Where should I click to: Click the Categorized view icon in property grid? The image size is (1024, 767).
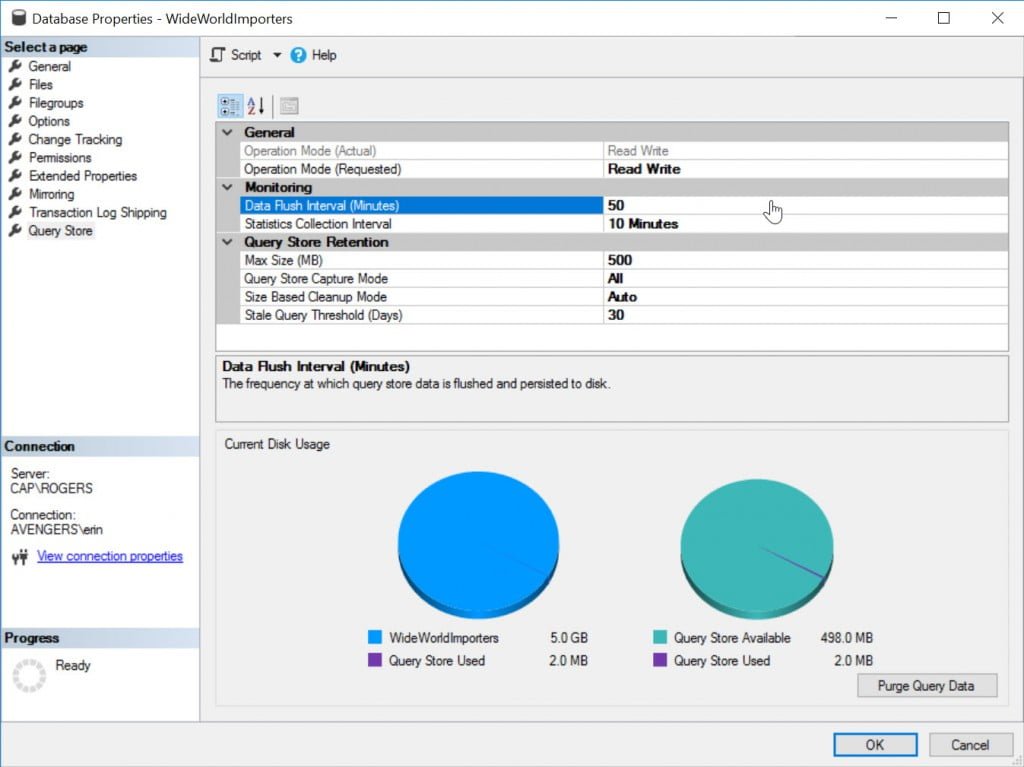click(229, 106)
